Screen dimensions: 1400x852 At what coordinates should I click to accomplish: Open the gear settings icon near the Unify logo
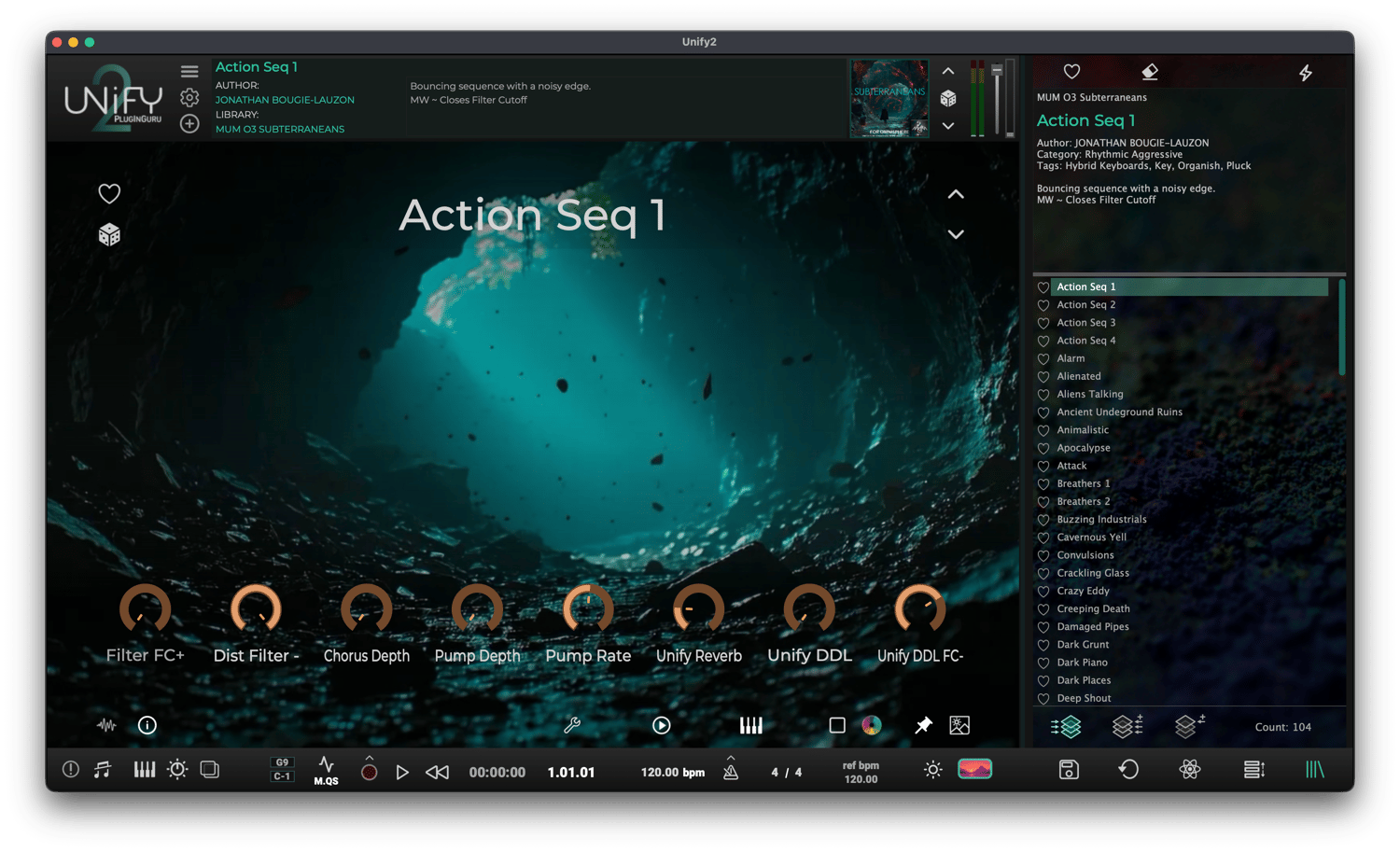(x=189, y=98)
